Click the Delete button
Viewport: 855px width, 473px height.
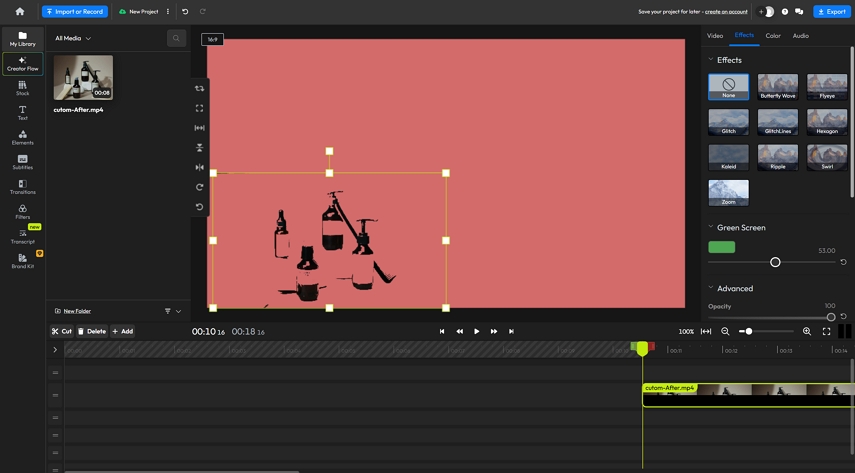point(92,331)
